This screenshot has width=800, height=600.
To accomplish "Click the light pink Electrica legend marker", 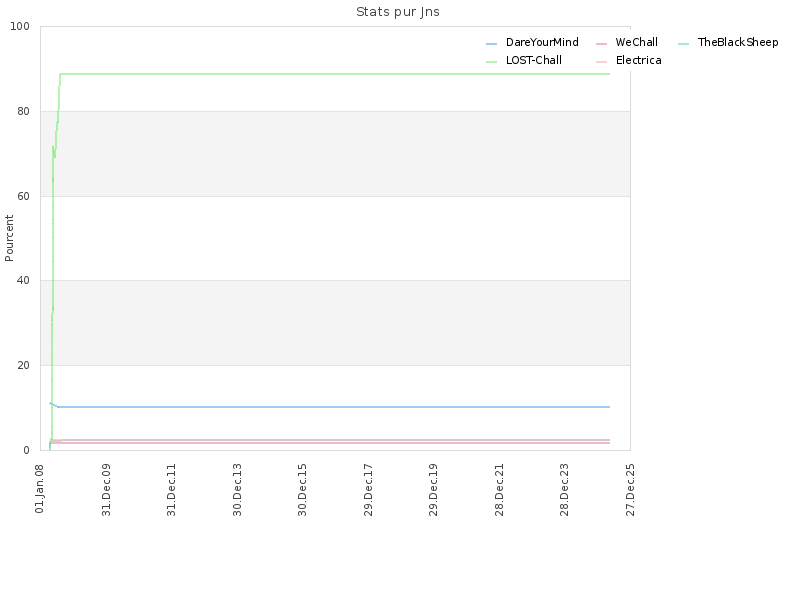I will pos(602,62).
